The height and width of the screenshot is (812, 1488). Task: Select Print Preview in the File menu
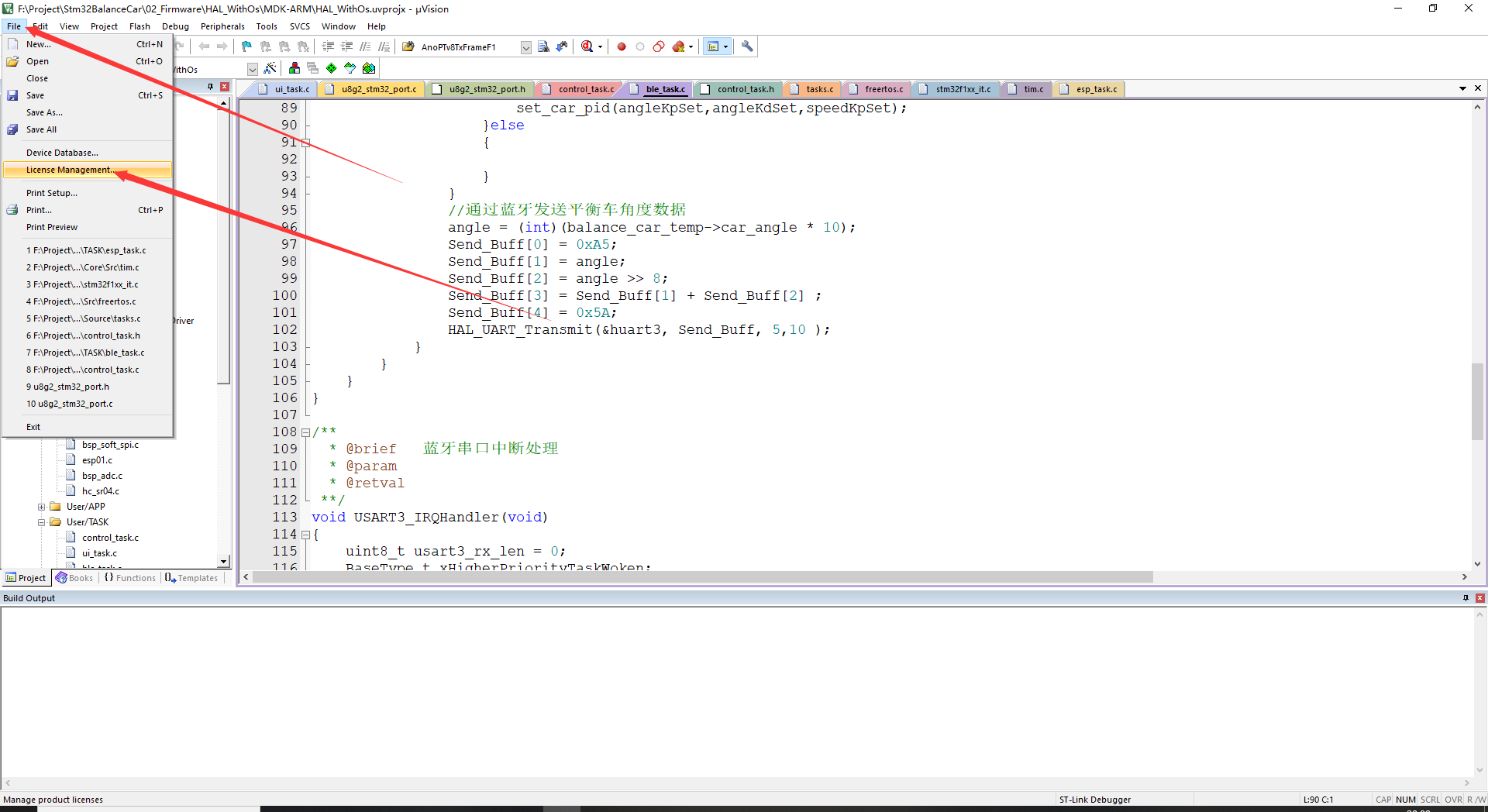(x=87, y=227)
